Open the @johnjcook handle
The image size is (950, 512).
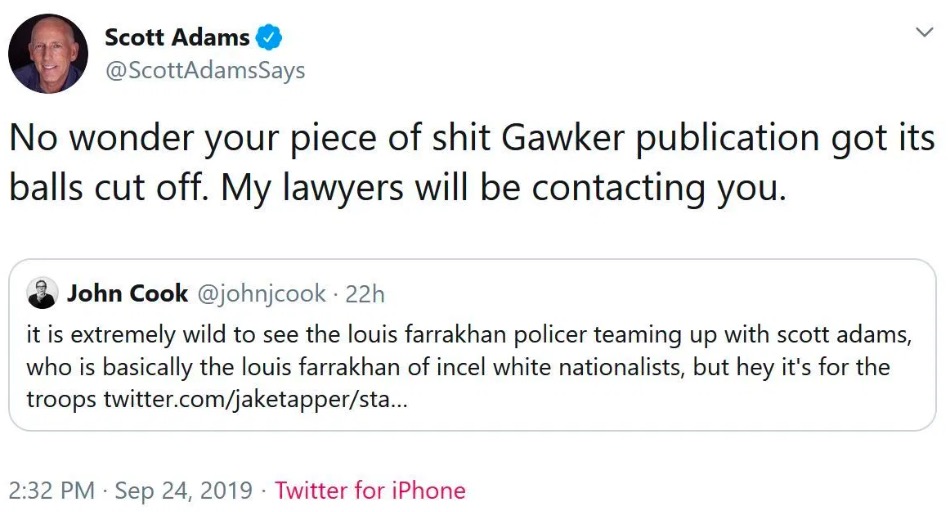tap(261, 293)
